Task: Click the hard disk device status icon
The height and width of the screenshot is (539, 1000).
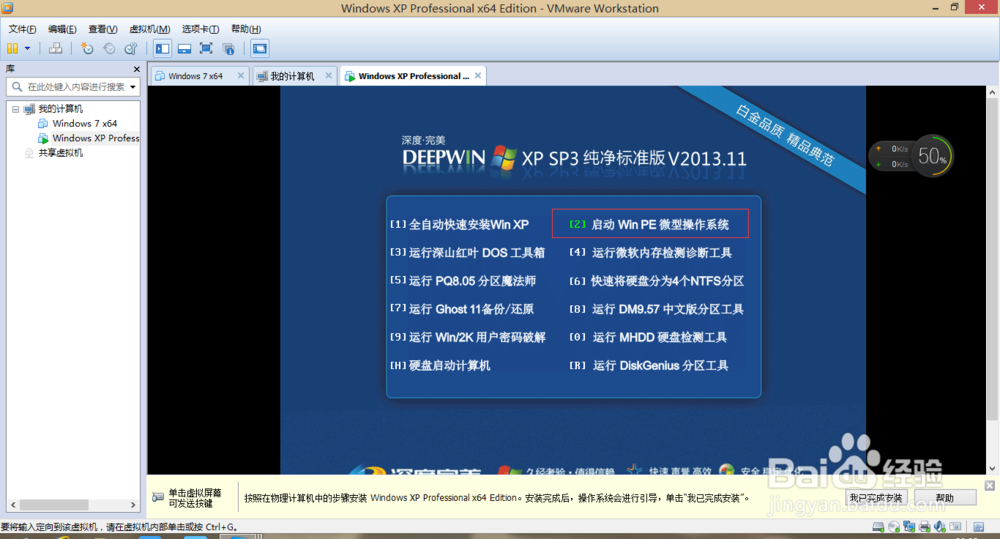Action: (x=878, y=527)
